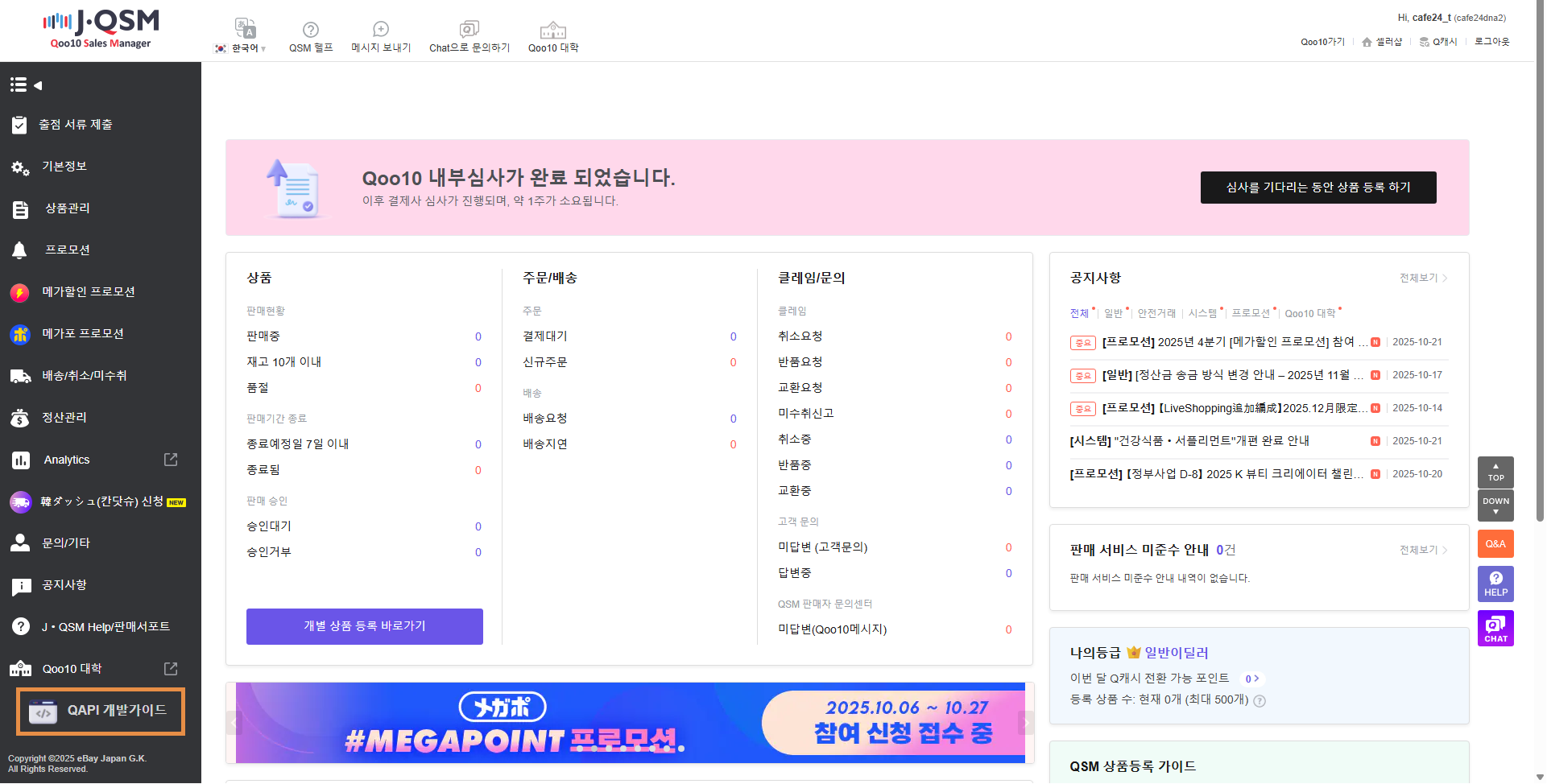Click the Analytics chart icon

pyautogui.click(x=21, y=460)
